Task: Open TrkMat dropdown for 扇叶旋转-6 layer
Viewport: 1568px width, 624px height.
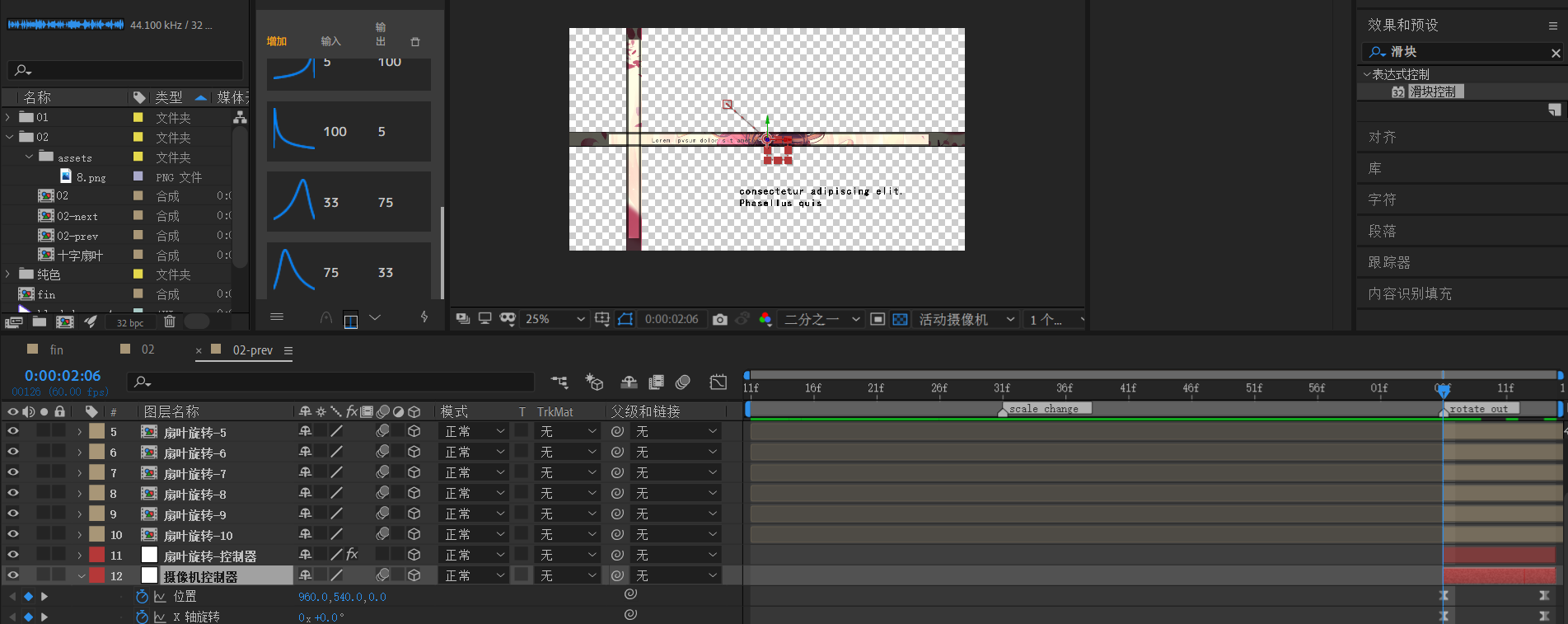Action: coord(567,452)
